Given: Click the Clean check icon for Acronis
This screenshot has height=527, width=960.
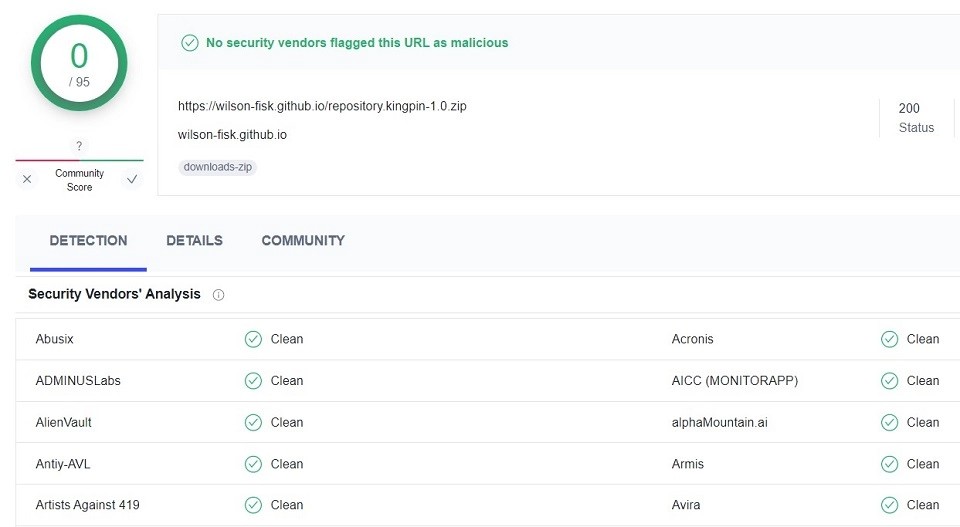Looking at the screenshot, I should click(x=890, y=339).
